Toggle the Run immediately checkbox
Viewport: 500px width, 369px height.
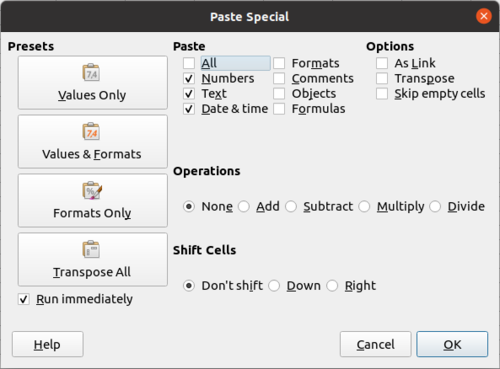coord(24,299)
